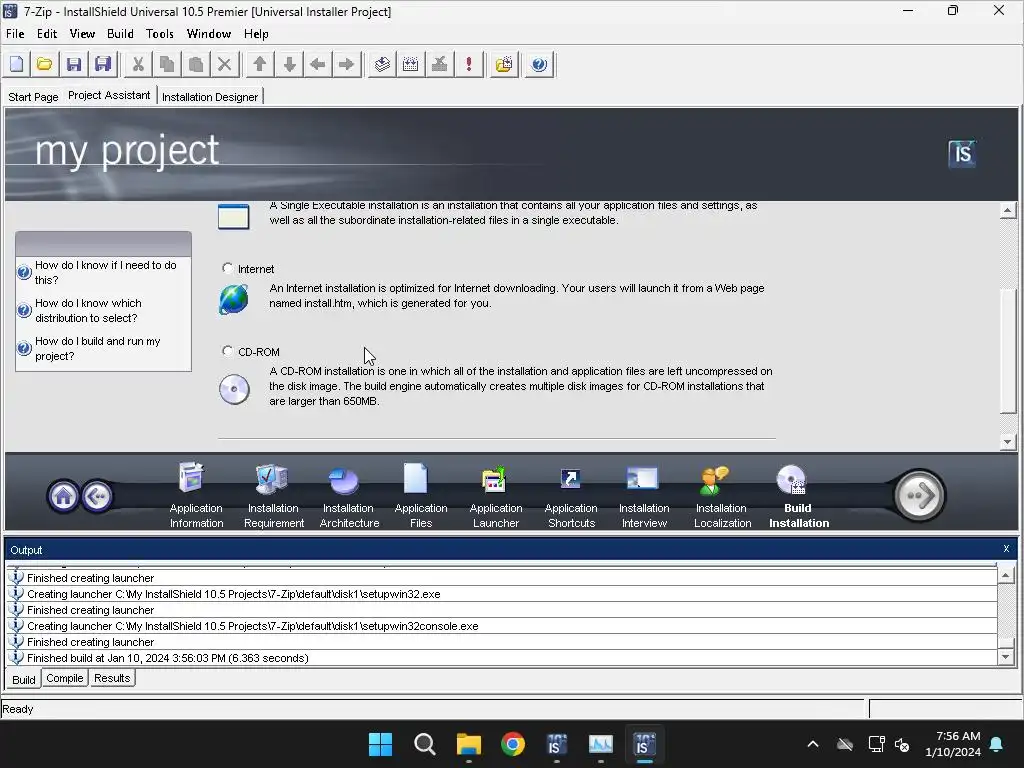Click the Left arrow toolbar icon
The width and height of the screenshot is (1024, 768).
click(x=318, y=64)
